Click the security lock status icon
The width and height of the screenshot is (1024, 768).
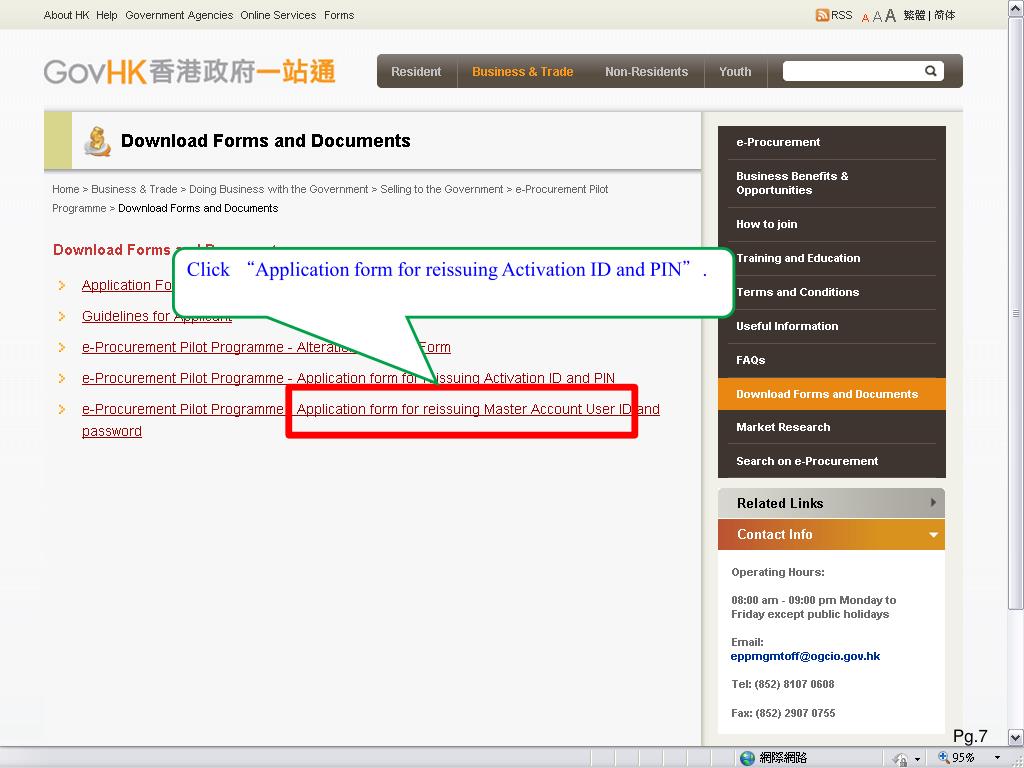(x=901, y=758)
